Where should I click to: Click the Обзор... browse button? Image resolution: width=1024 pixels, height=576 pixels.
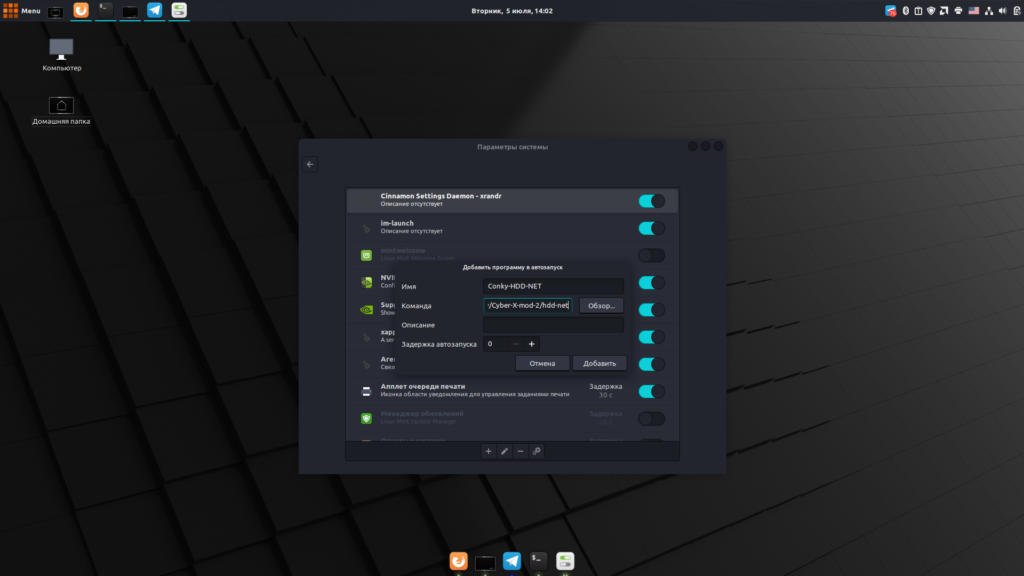click(x=601, y=306)
